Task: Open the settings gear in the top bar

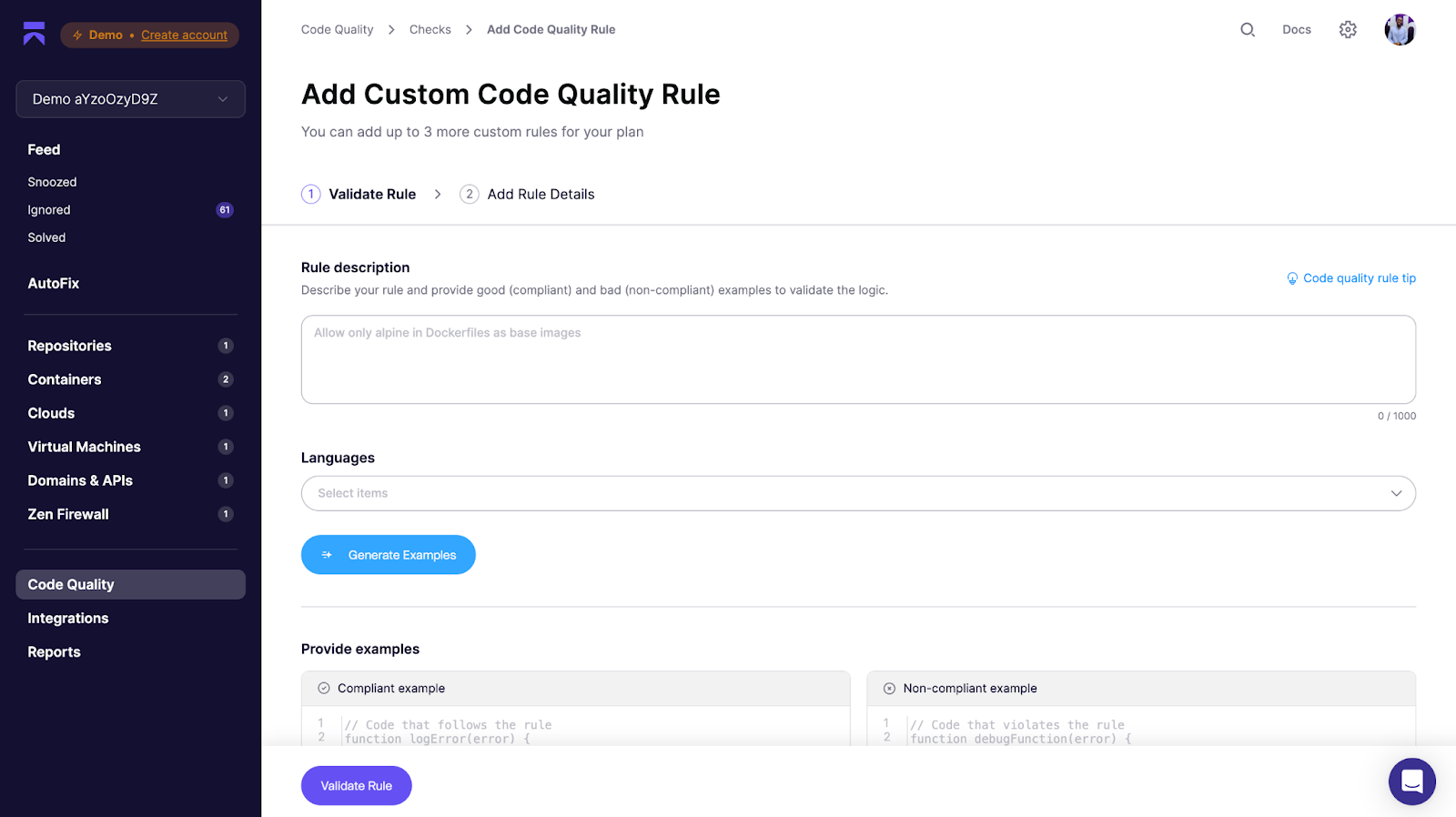Action: (1347, 29)
